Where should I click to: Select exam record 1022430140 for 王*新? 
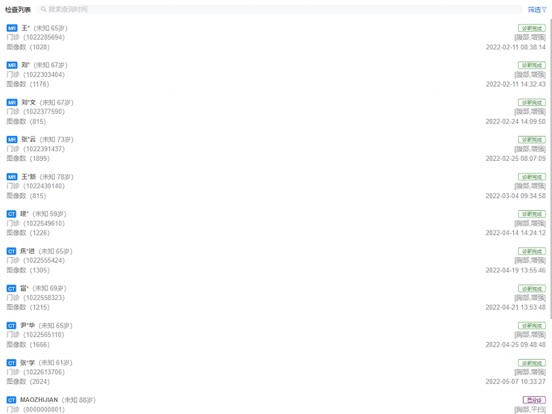(x=276, y=186)
